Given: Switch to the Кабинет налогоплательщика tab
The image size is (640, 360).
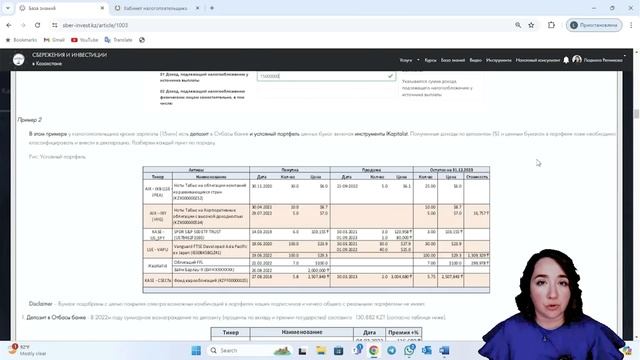Looking at the screenshot, I should [156, 8].
